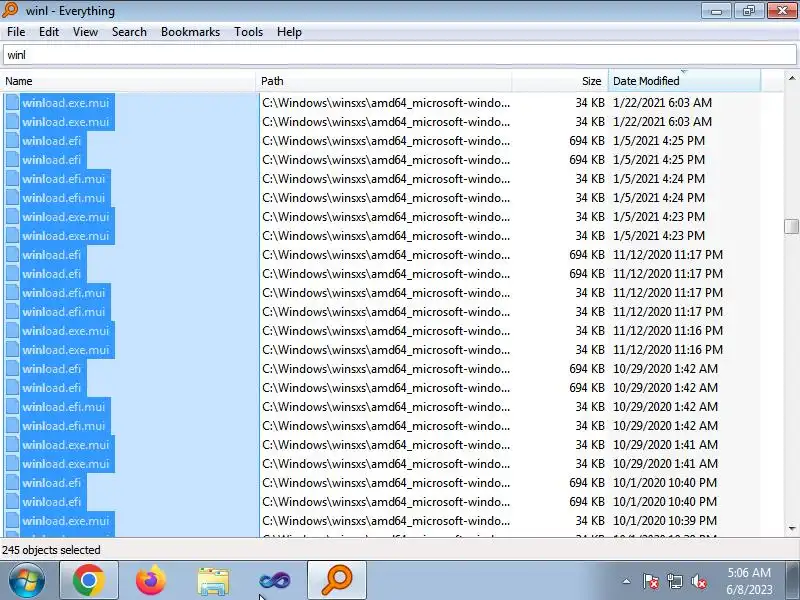Select second winload.efi name dated 11/12/2020
800x600 pixels.
pos(52,274)
